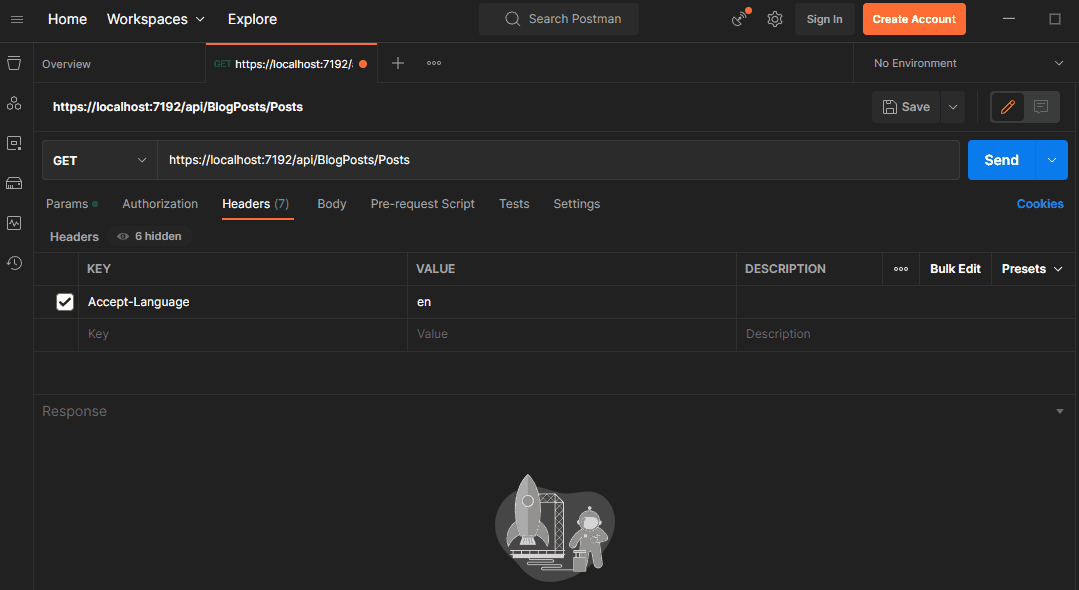This screenshot has height=590, width=1079.
Task: Switch to pencil edit mode icon
Action: (x=1007, y=107)
